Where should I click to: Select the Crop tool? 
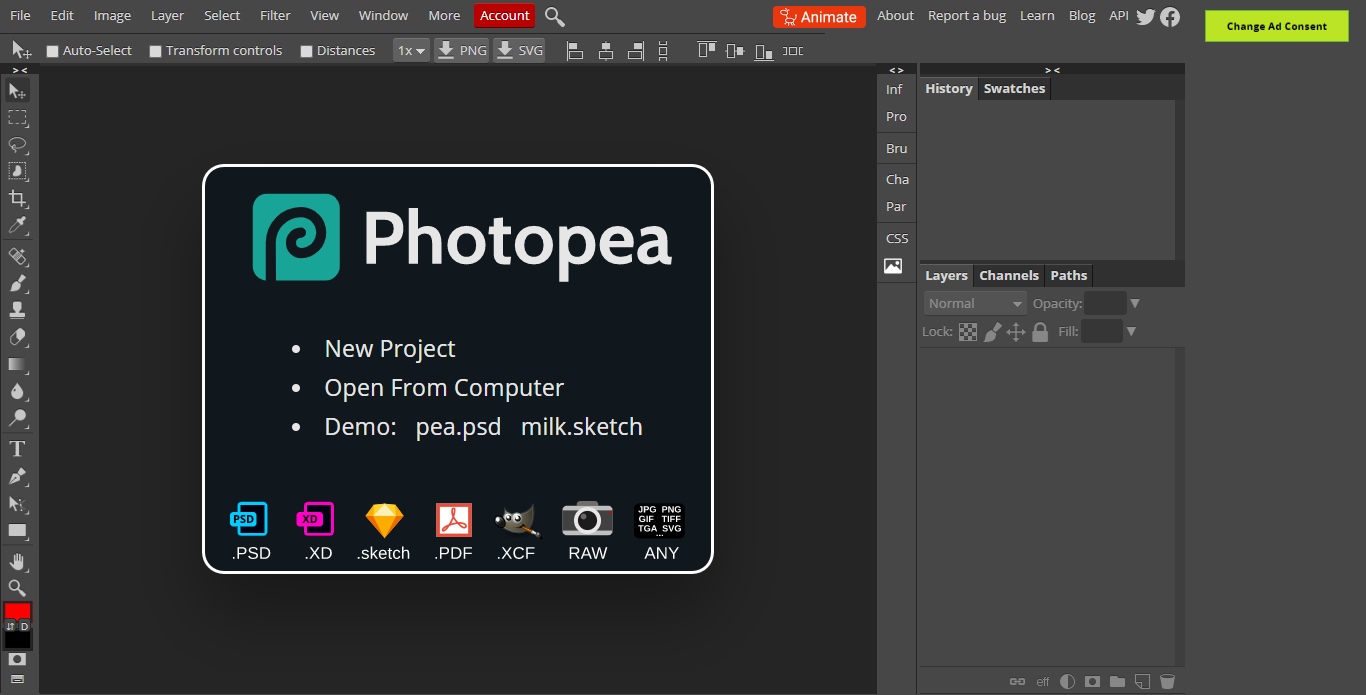[x=17, y=198]
